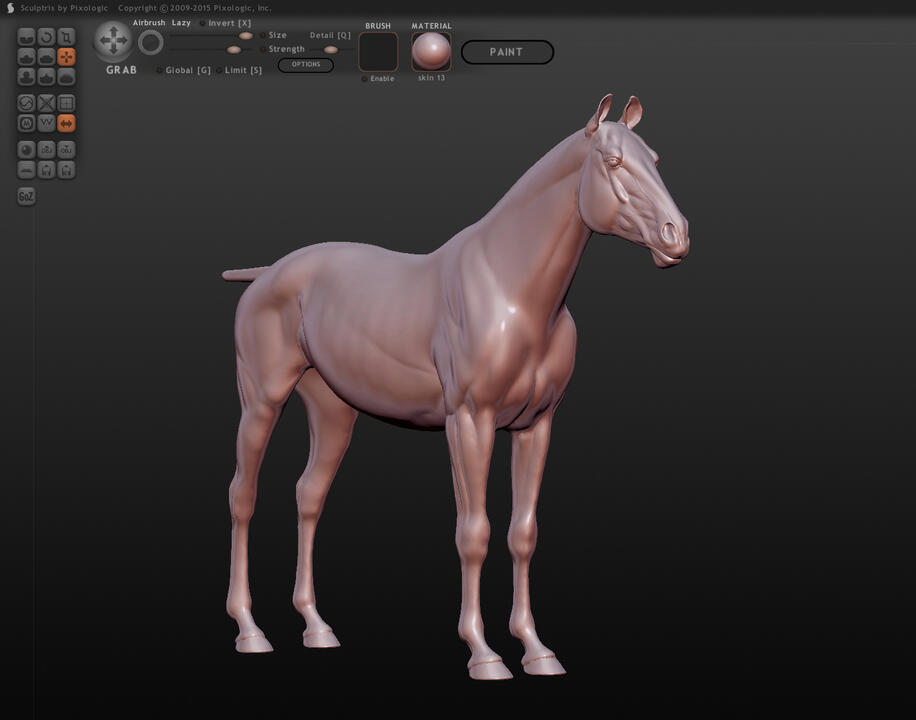916x720 pixels.
Task: Switch to PAINT mode
Action: pyautogui.click(x=506, y=52)
